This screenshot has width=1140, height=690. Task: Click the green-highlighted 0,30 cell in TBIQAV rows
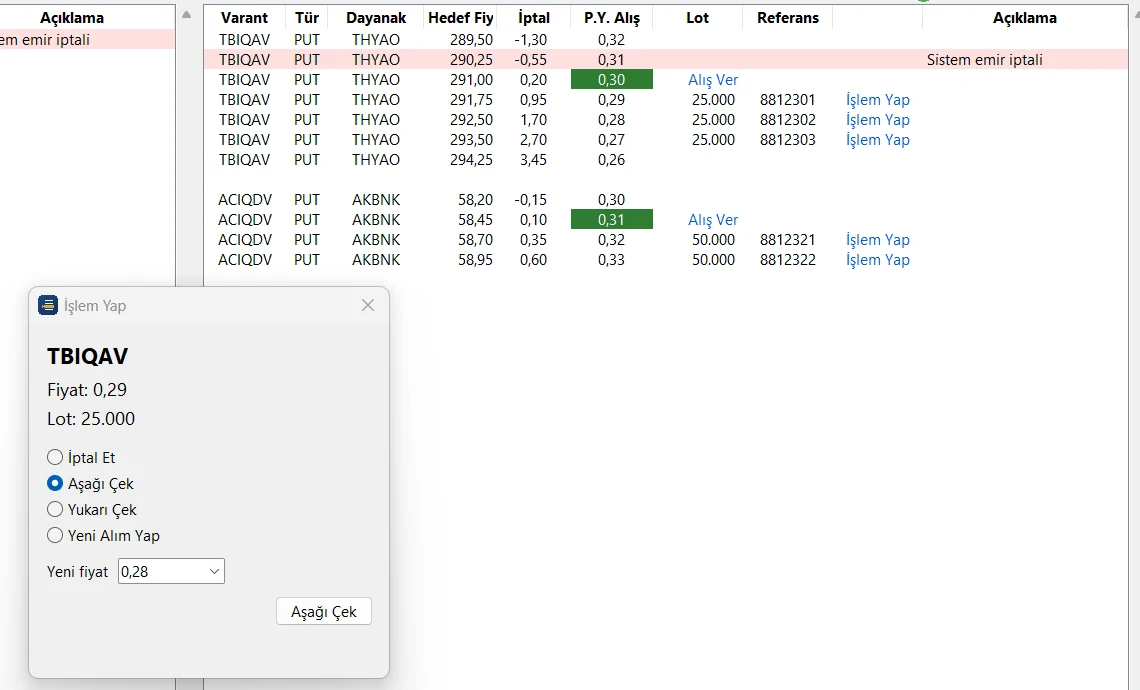(611, 80)
